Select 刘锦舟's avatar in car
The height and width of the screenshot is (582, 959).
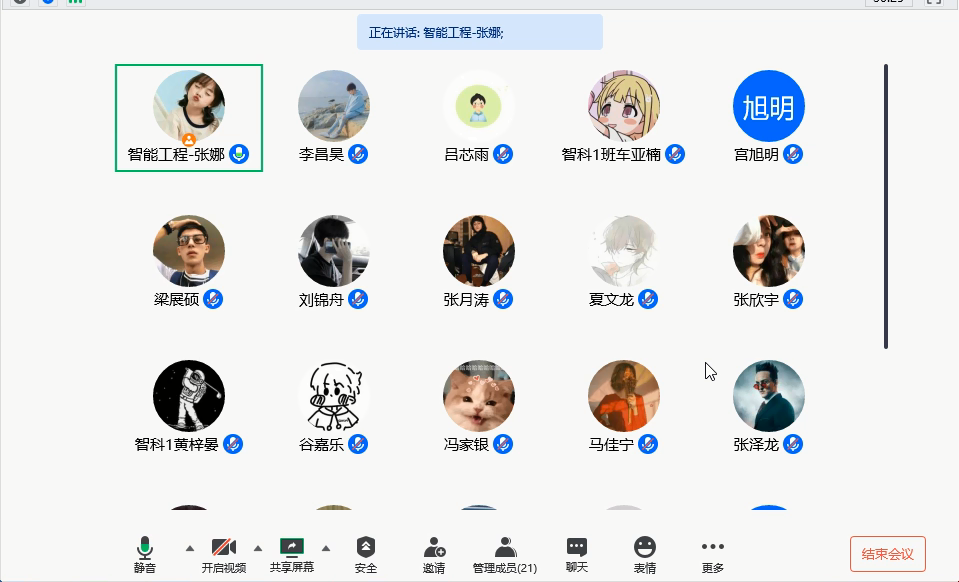[x=334, y=251]
